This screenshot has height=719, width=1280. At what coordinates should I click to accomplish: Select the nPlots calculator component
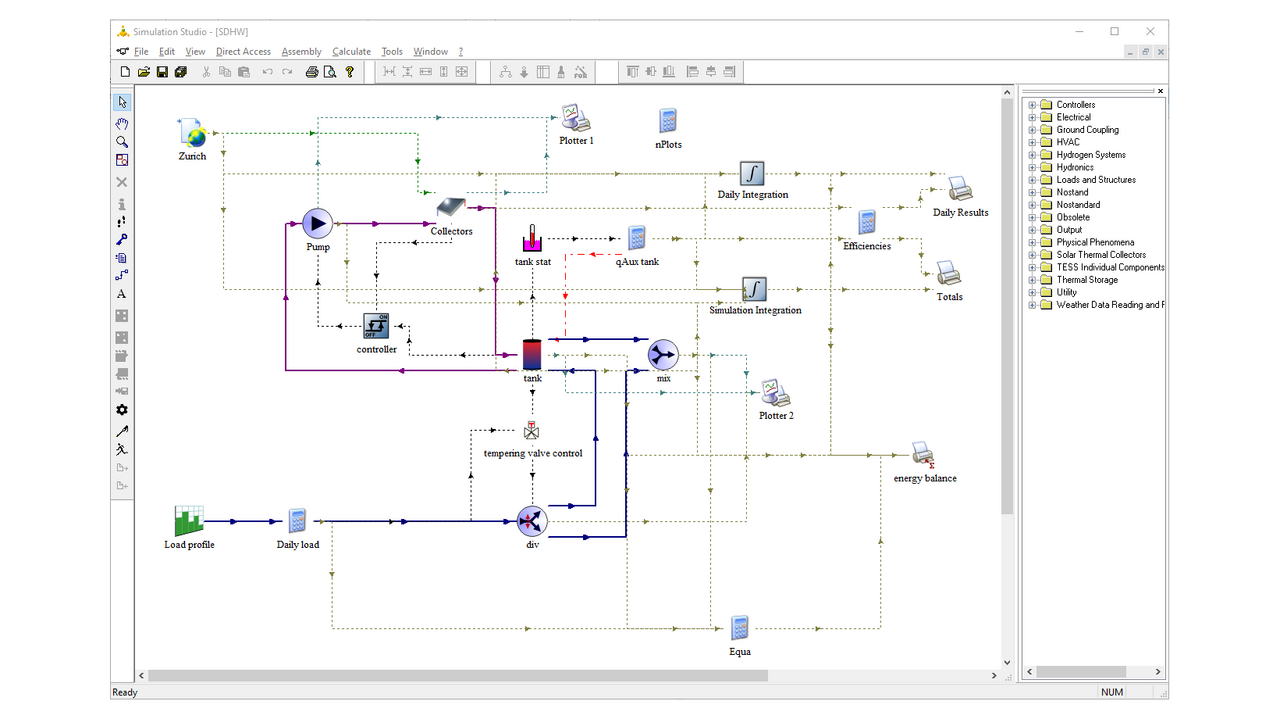[x=668, y=121]
